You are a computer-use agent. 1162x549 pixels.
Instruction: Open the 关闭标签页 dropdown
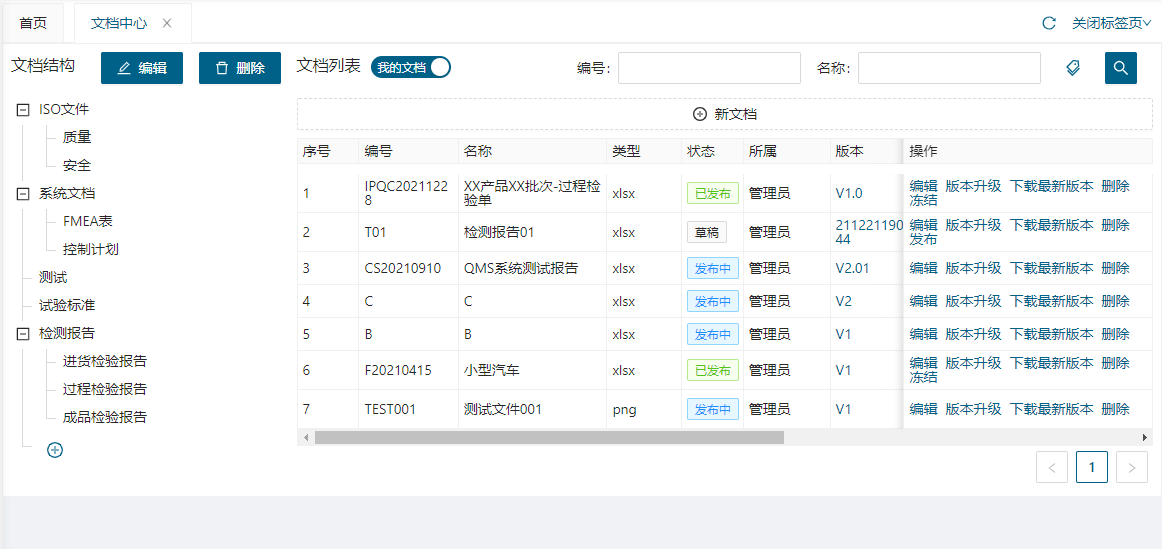tap(1111, 23)
